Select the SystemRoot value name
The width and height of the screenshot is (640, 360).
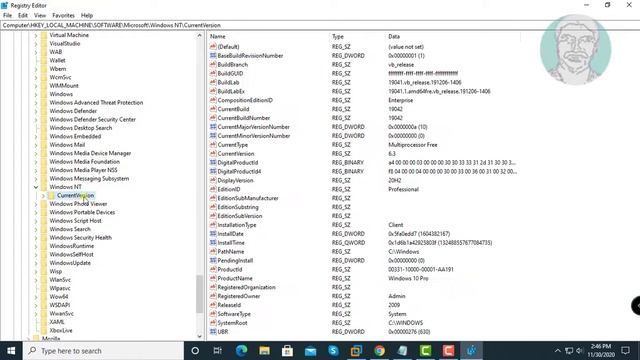(232, 323)
